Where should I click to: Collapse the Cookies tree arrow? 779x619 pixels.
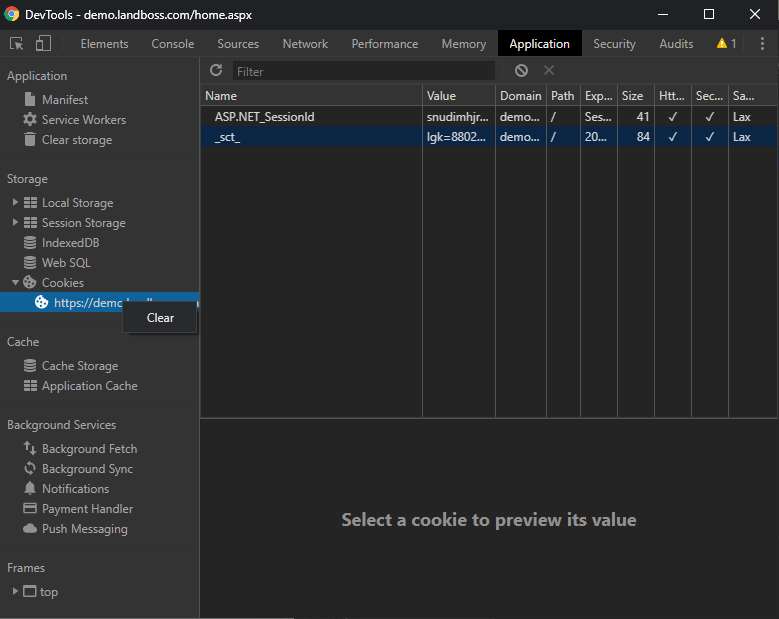pos(15,282)
